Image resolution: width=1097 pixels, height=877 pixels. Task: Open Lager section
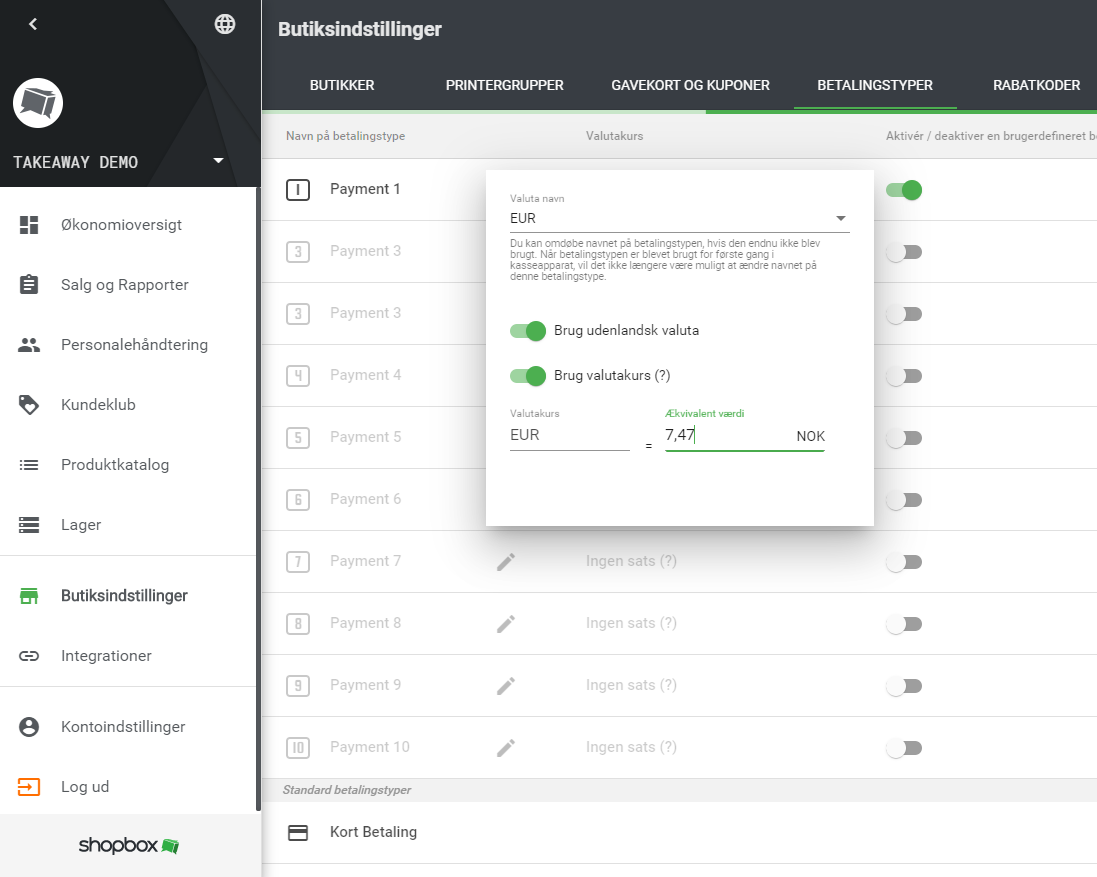[81, 525]
